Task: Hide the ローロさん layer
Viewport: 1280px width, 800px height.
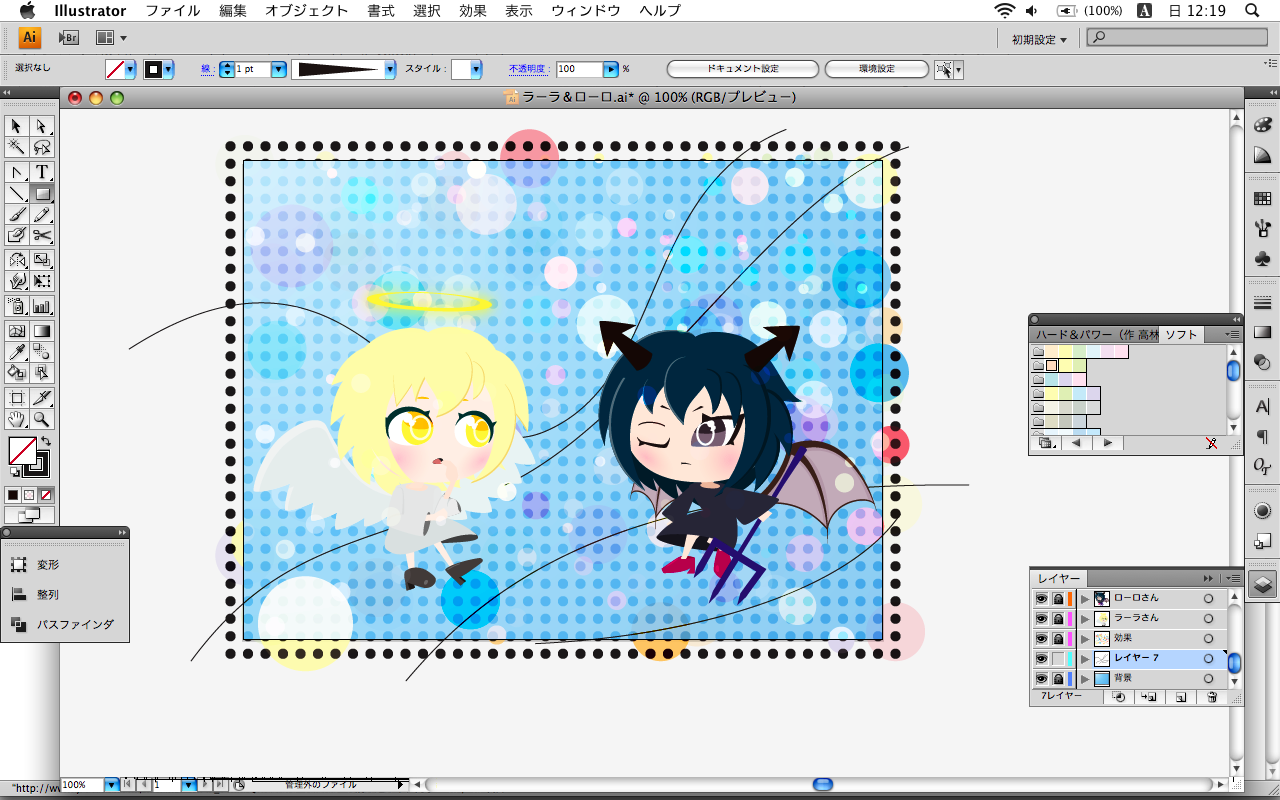Action: pos(1041,598)
